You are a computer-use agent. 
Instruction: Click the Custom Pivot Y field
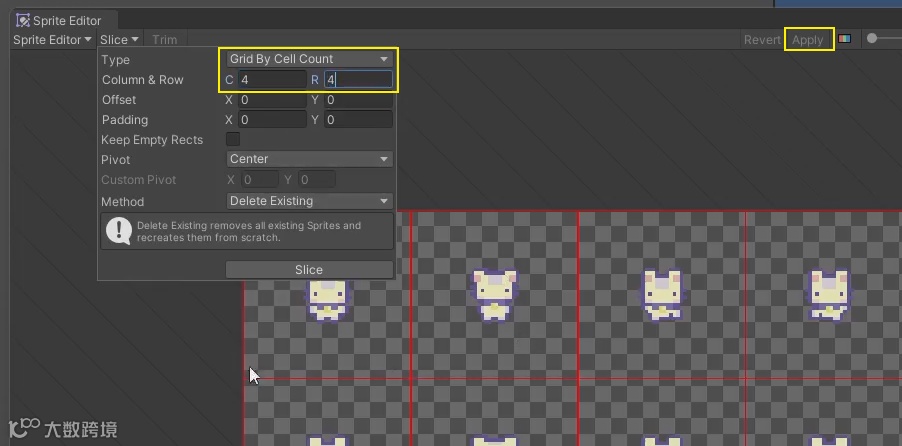[x=317, y=180]
